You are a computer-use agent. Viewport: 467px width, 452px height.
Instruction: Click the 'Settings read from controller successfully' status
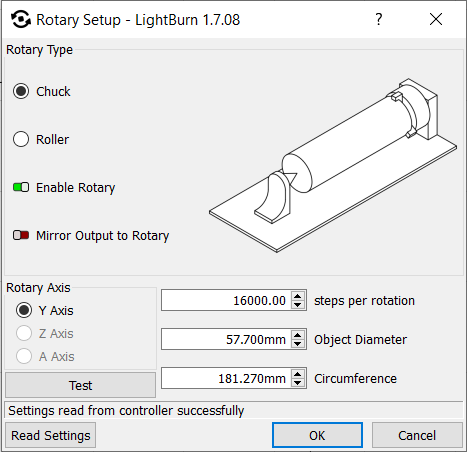(126, 410)
